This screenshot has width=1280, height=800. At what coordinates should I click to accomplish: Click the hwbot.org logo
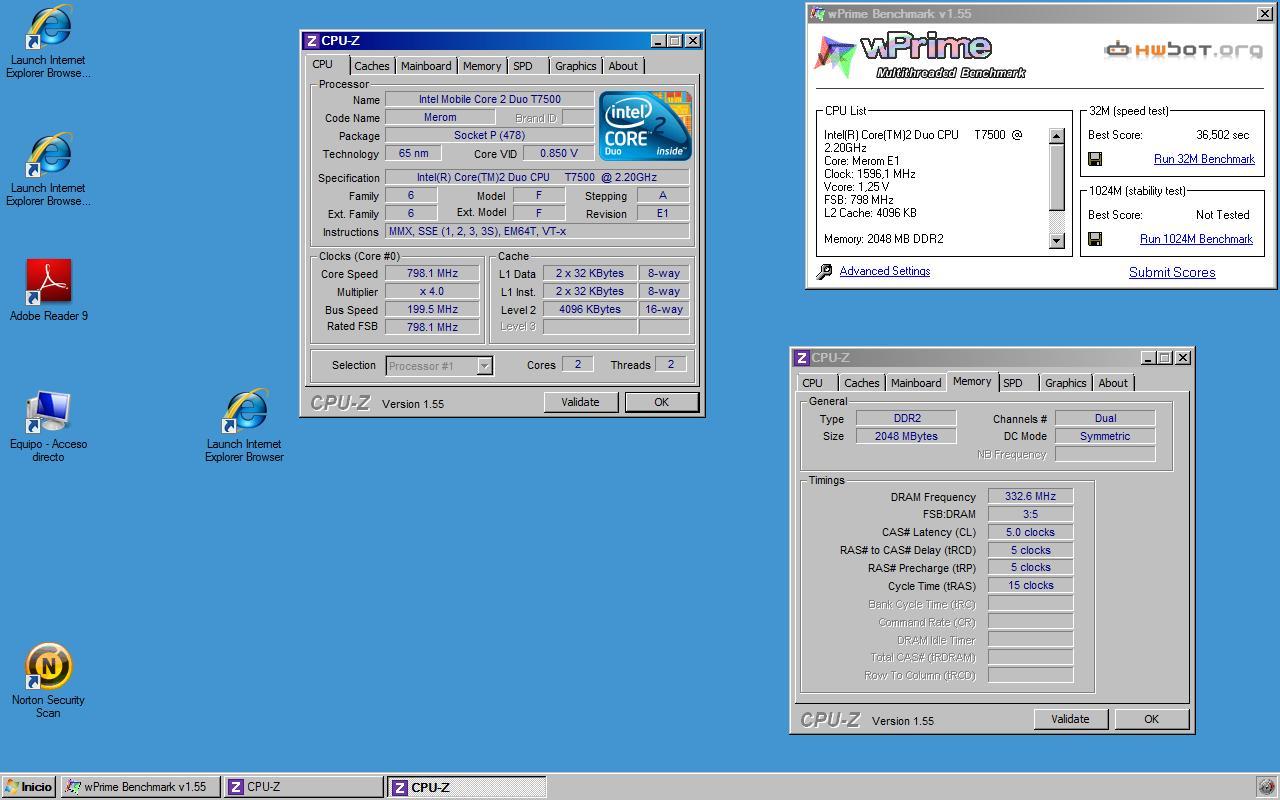tap(1183, 49)
